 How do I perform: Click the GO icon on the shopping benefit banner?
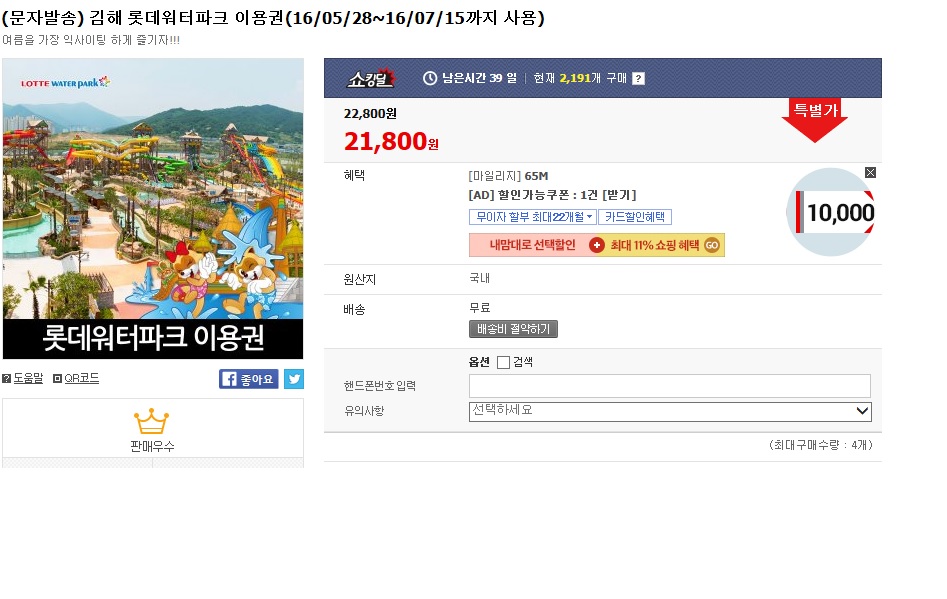[712, 245]
